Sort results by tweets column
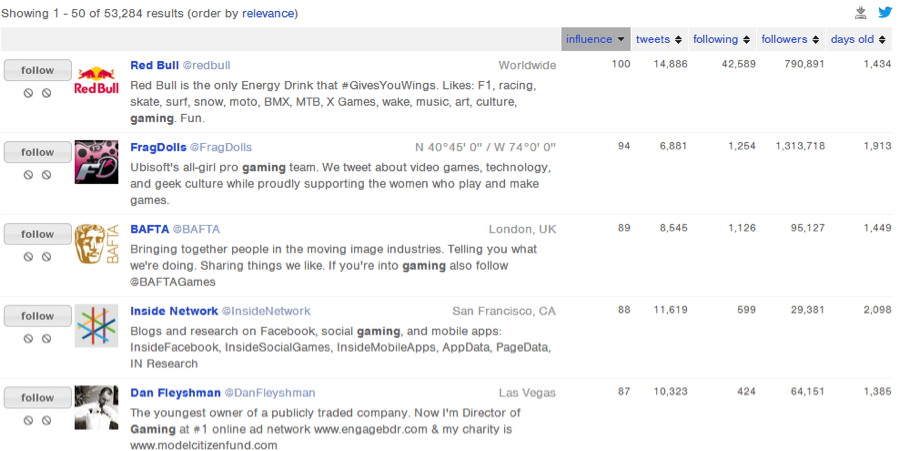The width and height of the screenshot is (900, 451). 659,39
